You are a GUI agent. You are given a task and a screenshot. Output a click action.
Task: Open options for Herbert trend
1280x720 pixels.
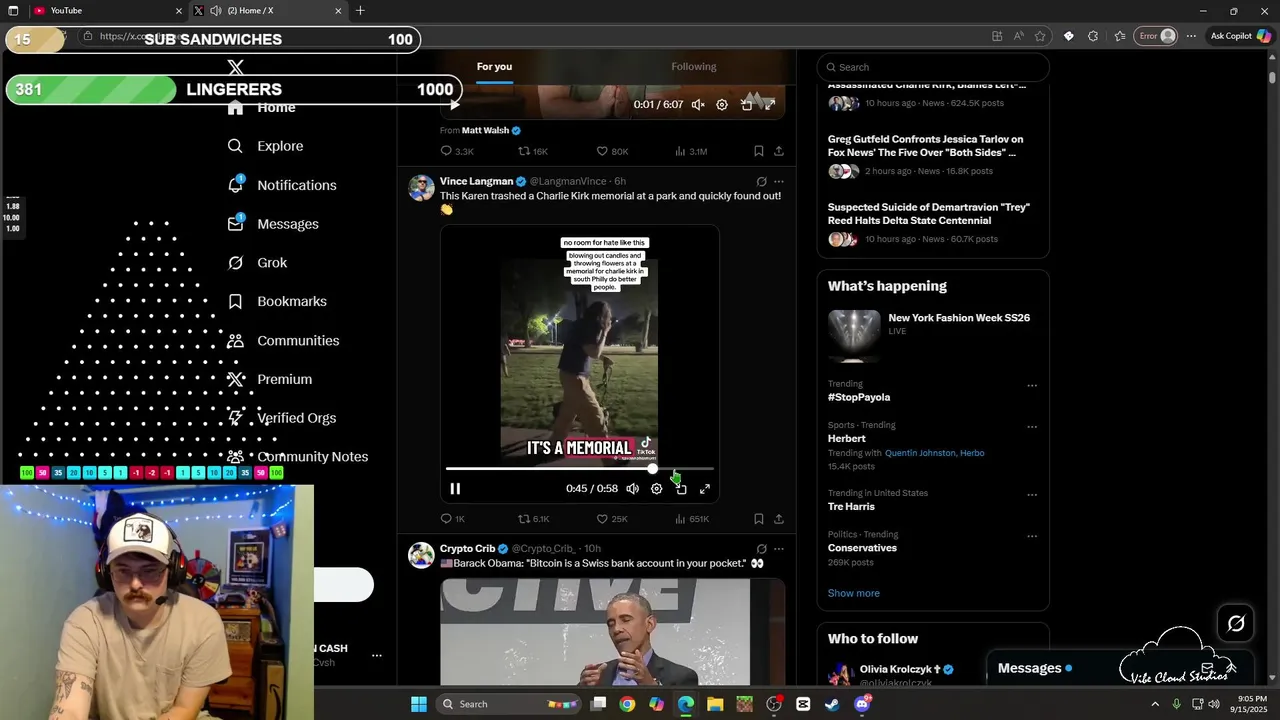pyautogui.click(x=1032, y=427)
